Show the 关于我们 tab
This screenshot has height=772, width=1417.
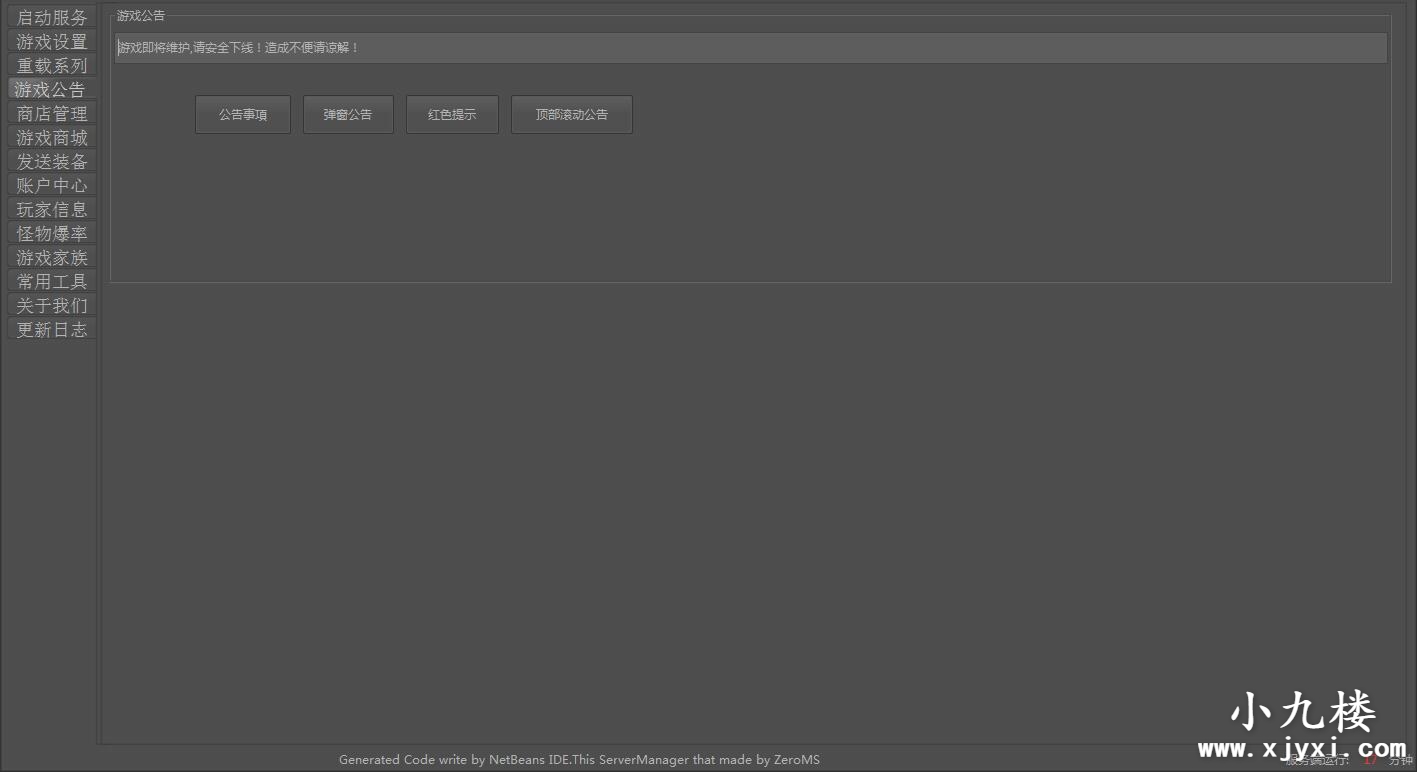coord(52,305)
